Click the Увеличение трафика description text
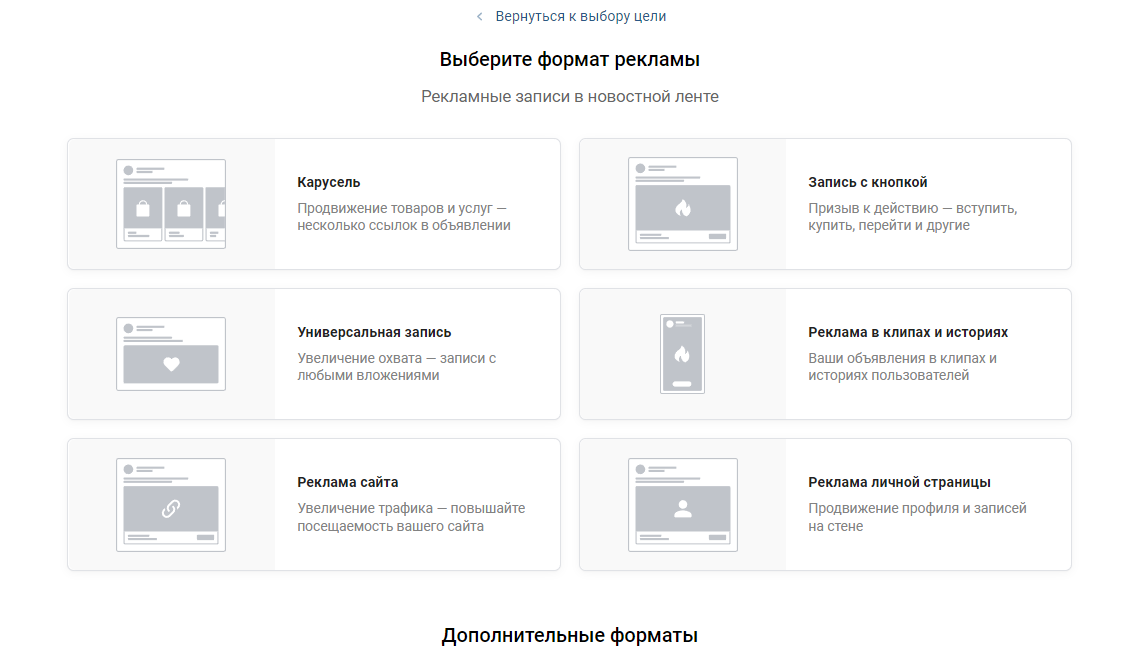This screenshot has width=1146, height=664. [411, 517]
